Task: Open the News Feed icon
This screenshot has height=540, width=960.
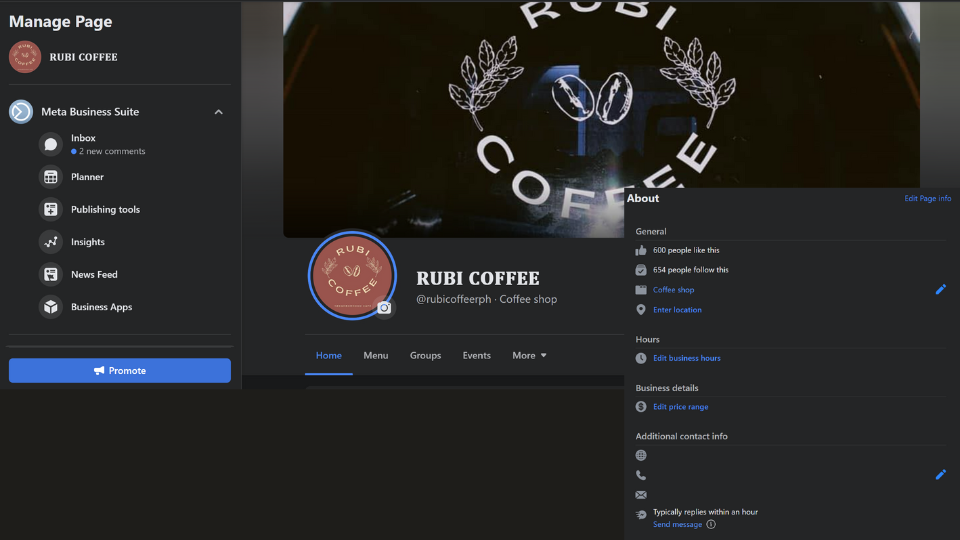Action: 51,274
